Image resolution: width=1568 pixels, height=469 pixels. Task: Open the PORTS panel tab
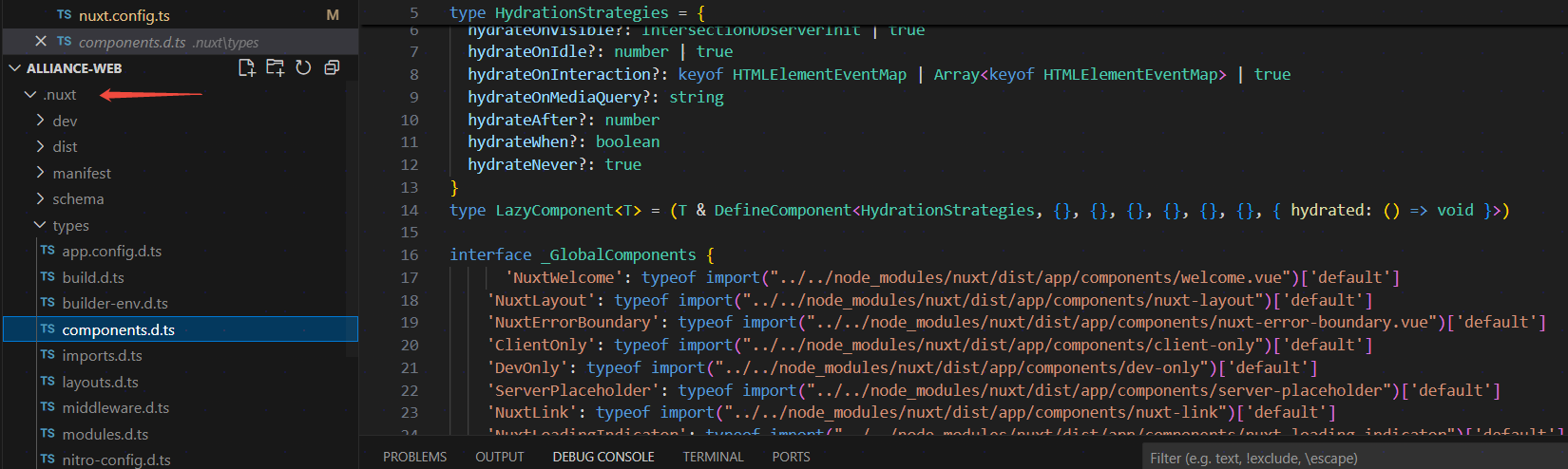791,457
